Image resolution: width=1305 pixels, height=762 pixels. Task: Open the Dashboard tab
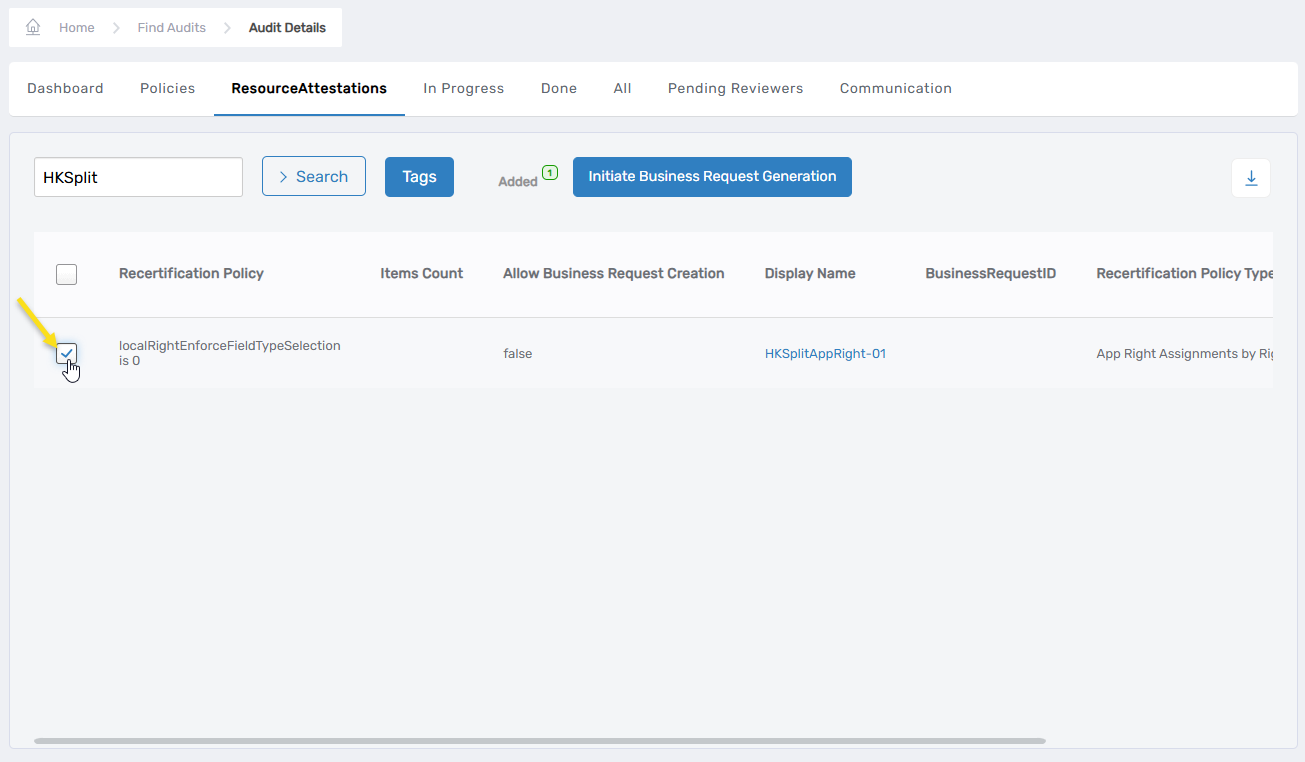tap(65, 89)
